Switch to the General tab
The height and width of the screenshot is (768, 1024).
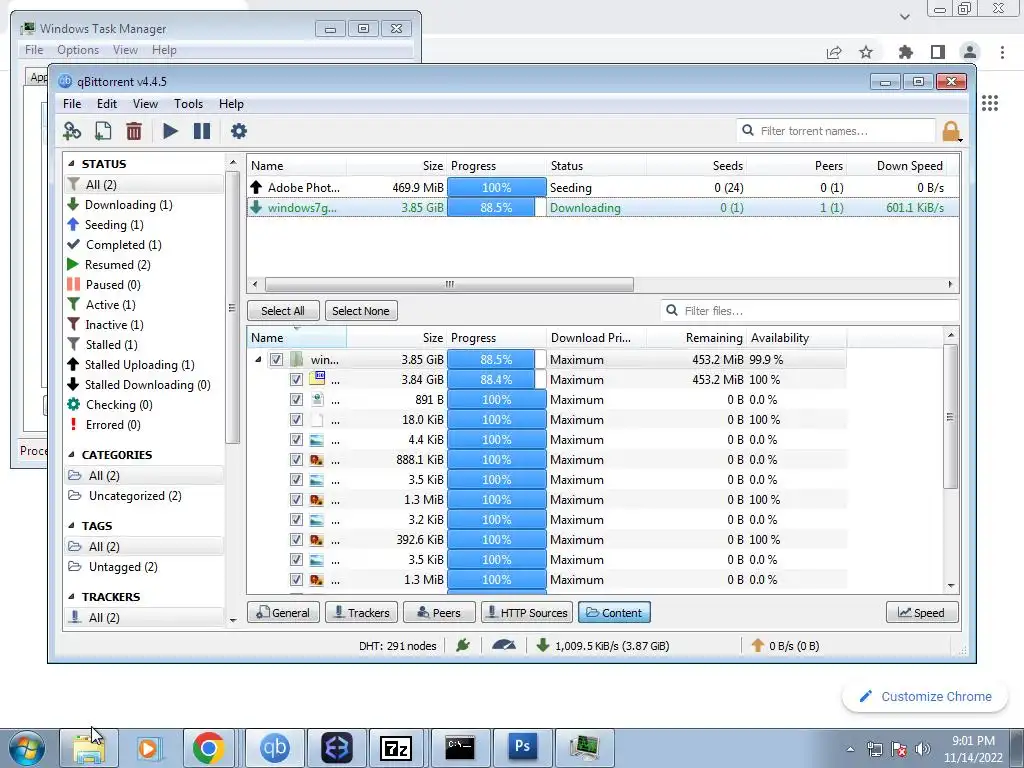283,613
